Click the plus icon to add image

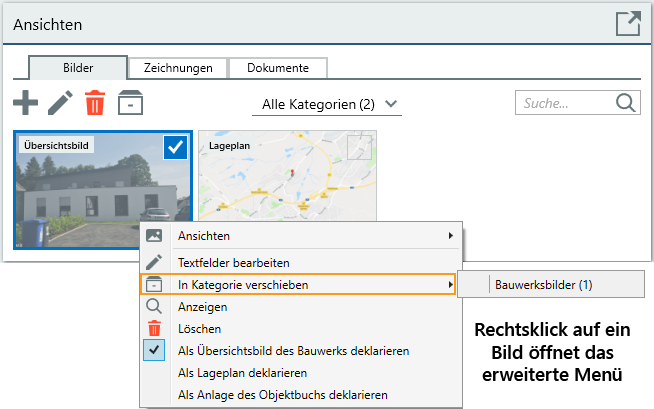(x=25, y=102)
